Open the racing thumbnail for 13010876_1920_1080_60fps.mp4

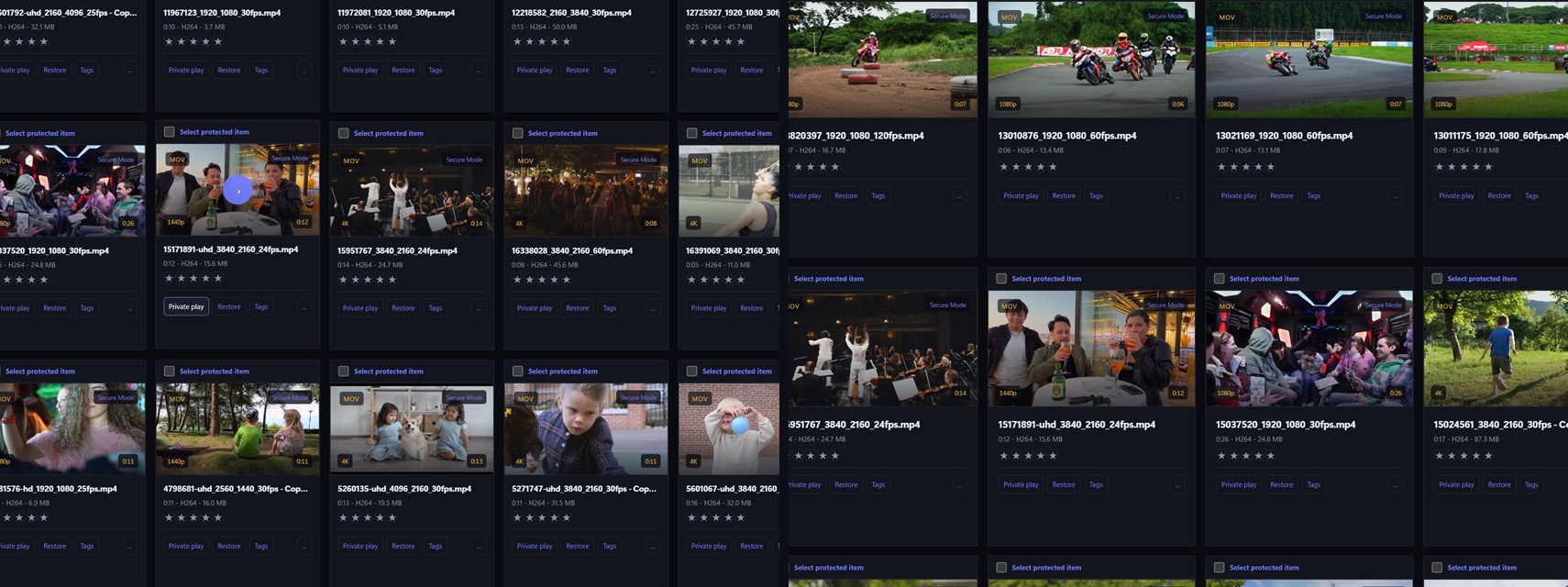click(x=1091, y=59)
